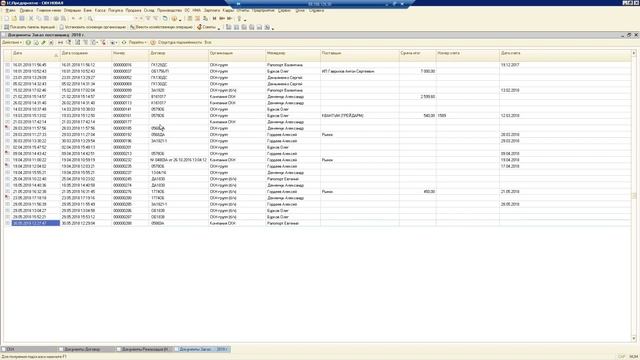Click the flagged row icon of document 00000185
640x360 pixels.
coord(7,128)
